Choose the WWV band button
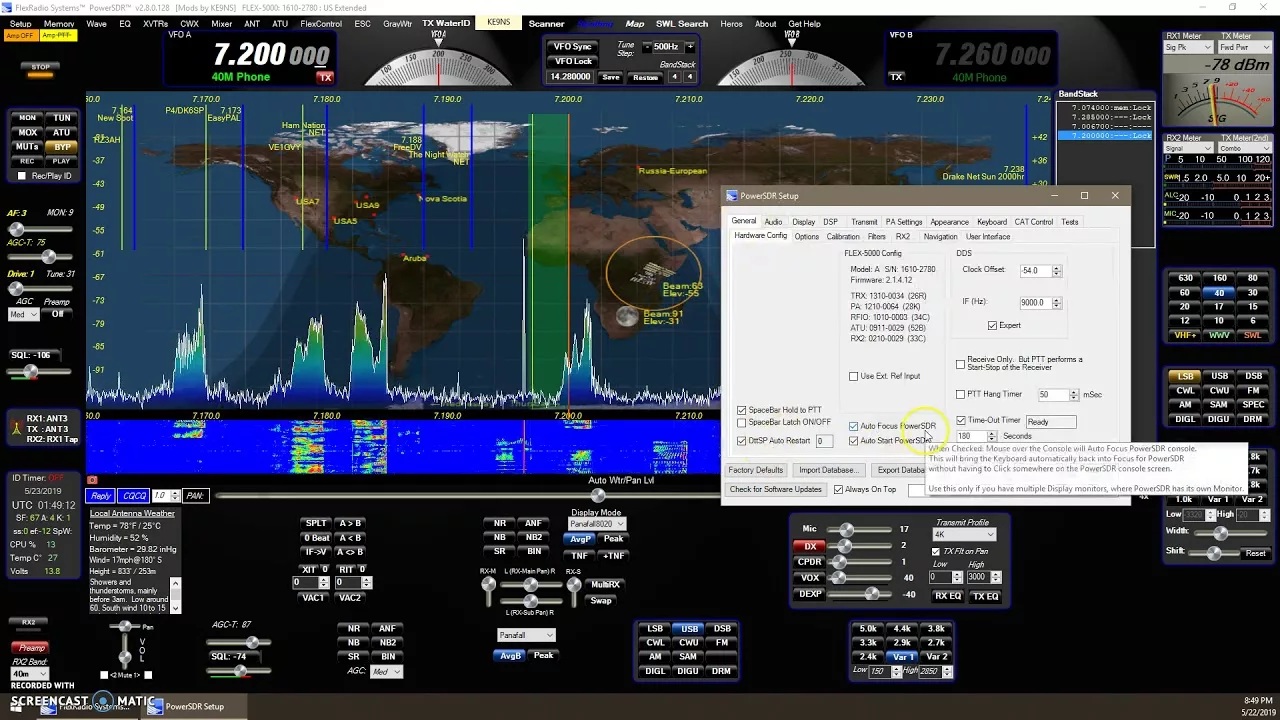1280x720 pixels. pos(1219,336)
